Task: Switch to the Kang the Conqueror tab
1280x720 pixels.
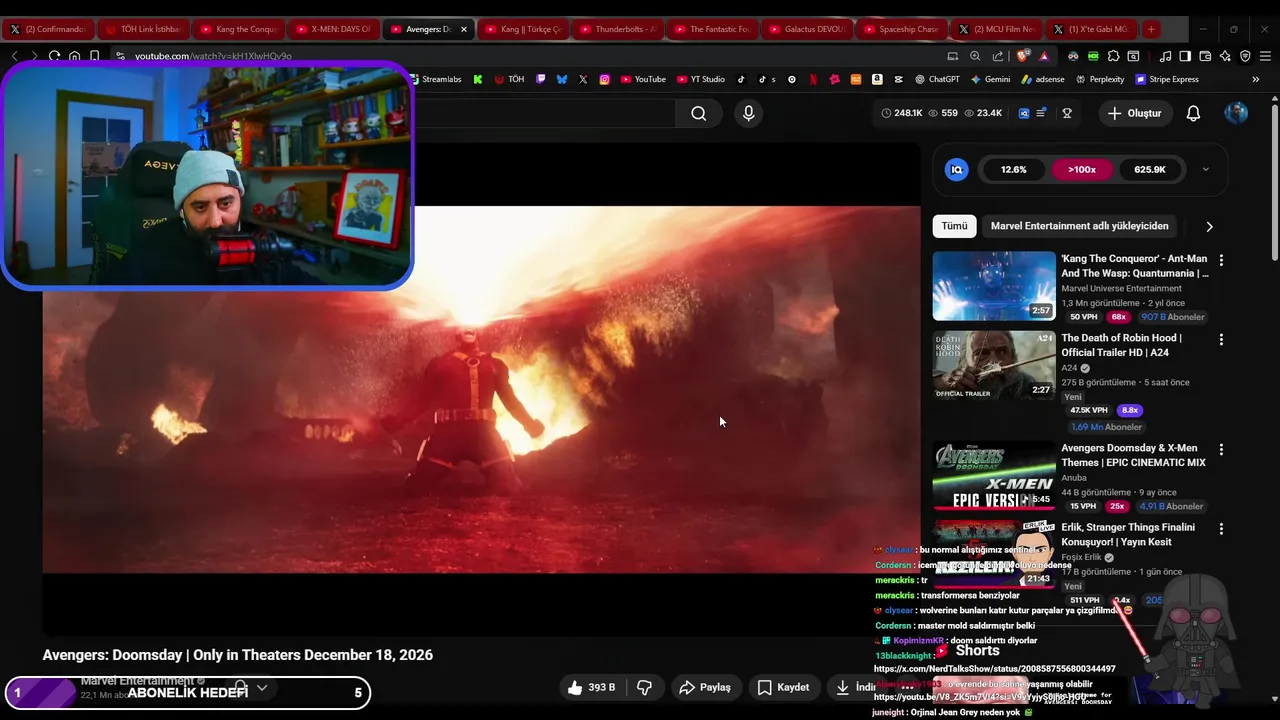Action: pyautogui.click(x=238, y=29)
